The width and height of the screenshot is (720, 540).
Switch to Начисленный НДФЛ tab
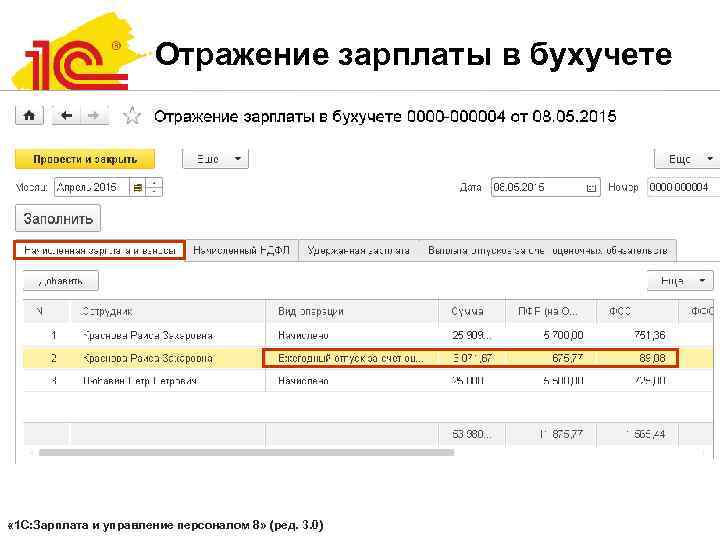pos(242,250)
